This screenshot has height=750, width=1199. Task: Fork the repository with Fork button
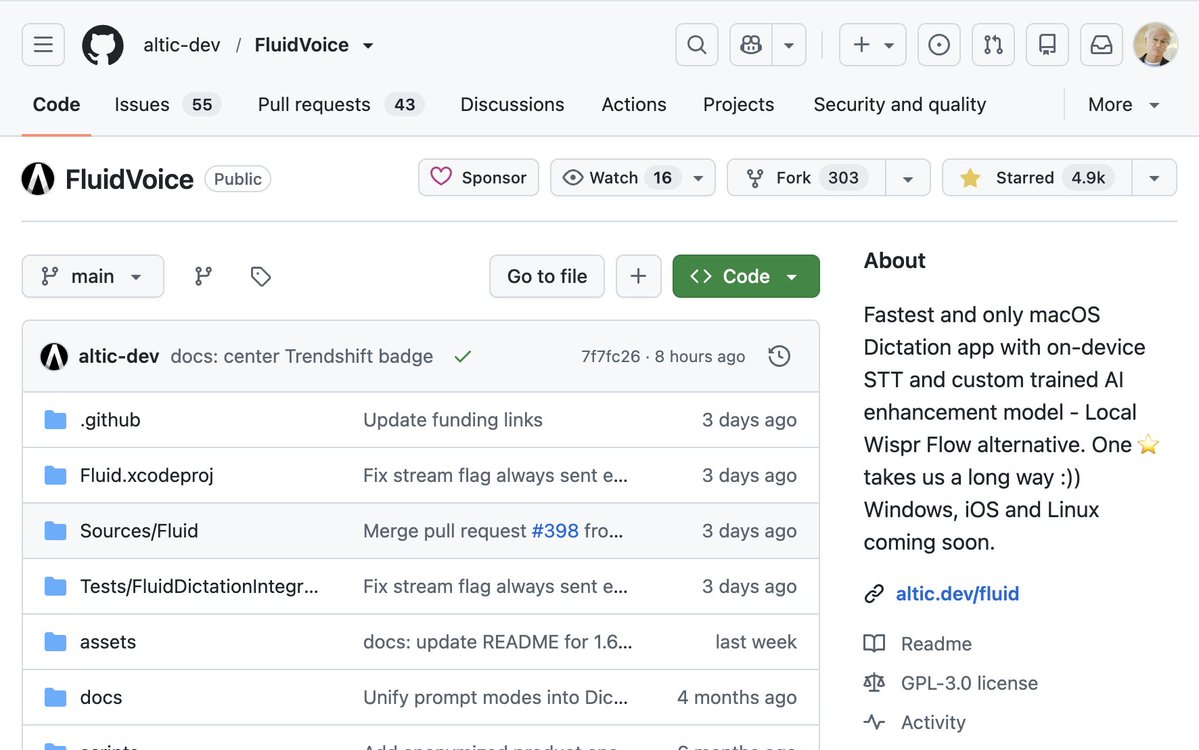click(x=807, y=177)
